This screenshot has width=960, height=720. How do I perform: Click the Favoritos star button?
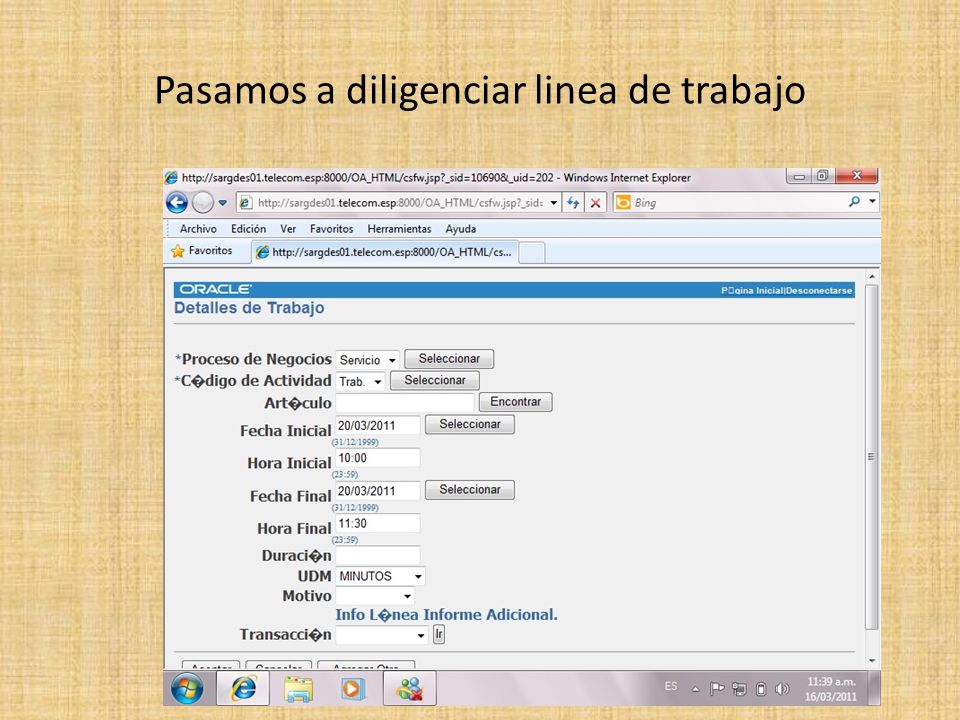tap(202, 250)
